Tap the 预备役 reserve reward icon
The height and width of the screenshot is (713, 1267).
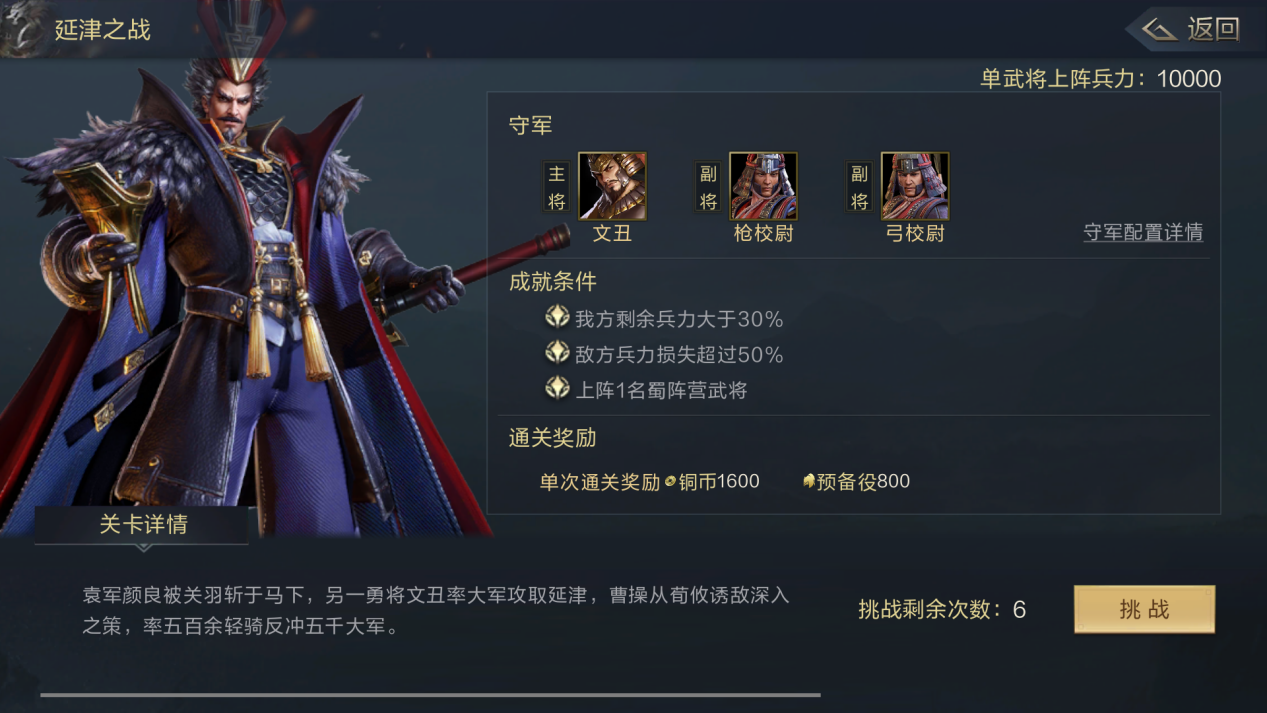click(x=809, y=482)
